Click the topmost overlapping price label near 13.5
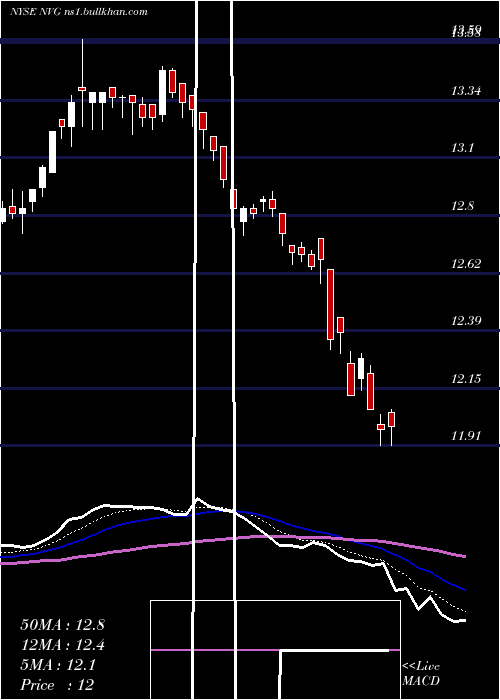The width and height of the screenshot is (500, 700). tap(466, 31)
